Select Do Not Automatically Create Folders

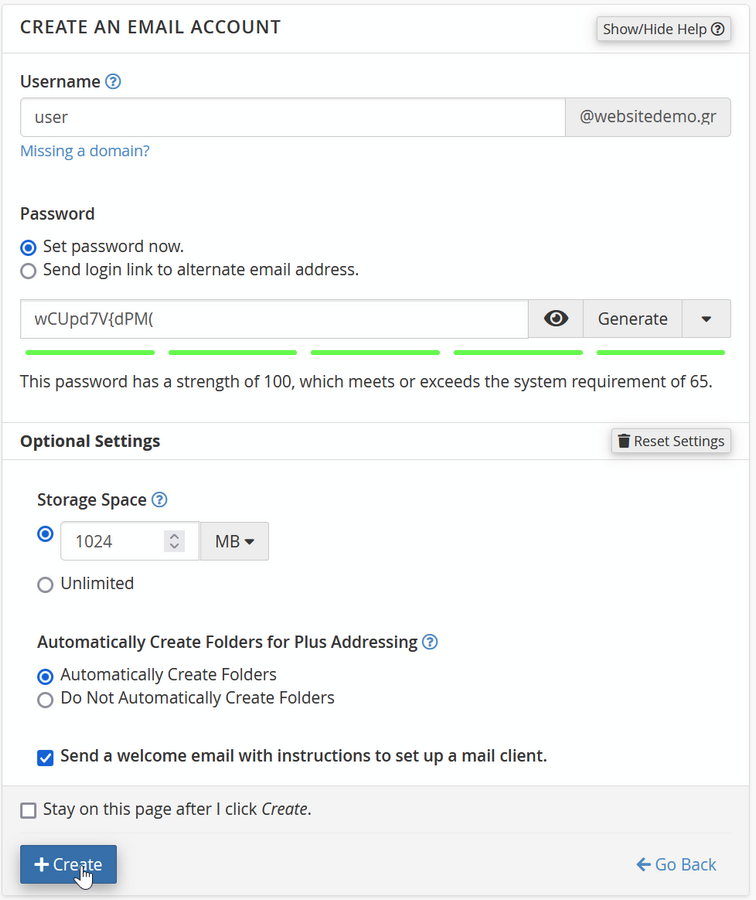tap(45, 699)
